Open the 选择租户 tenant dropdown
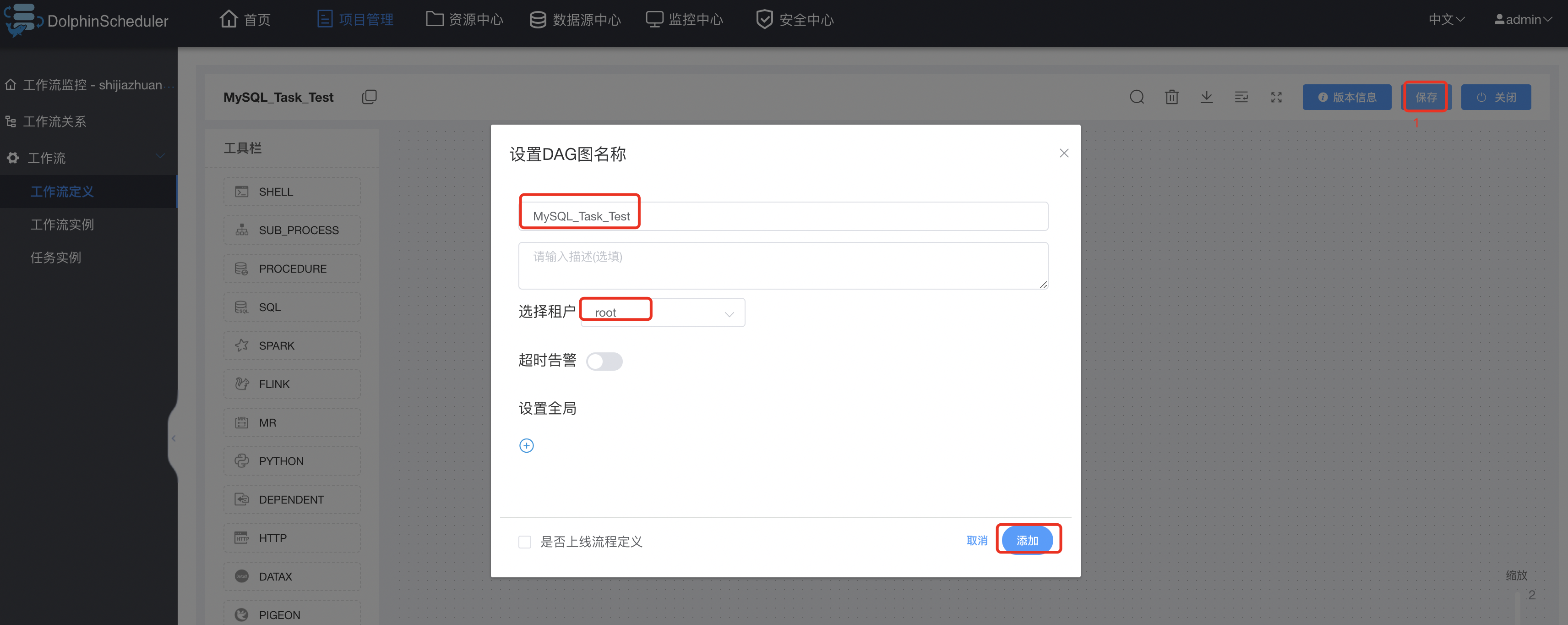This screenshot has width=1568, height=625. click(x=662, y=313)
